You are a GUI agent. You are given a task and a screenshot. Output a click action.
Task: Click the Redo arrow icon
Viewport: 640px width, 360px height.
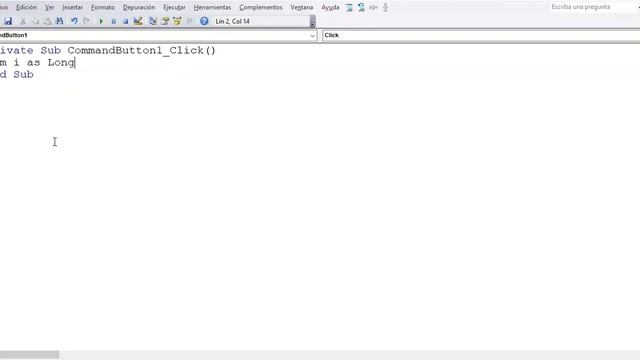point(86,21)
